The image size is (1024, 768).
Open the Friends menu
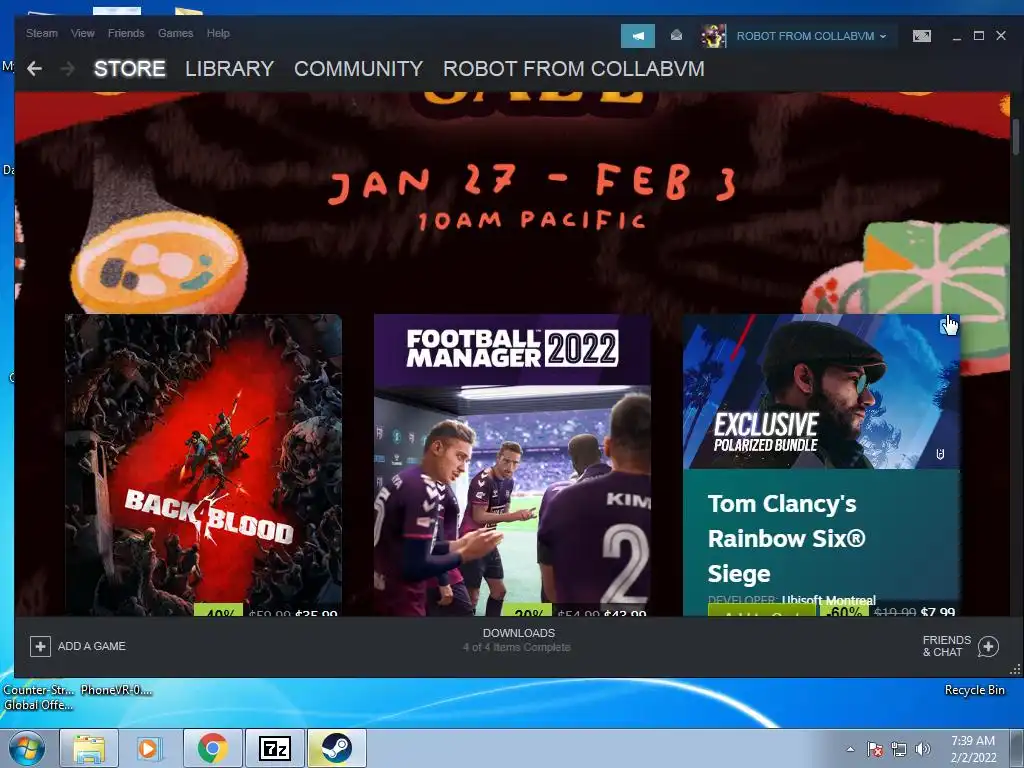(x=126, y=33)
